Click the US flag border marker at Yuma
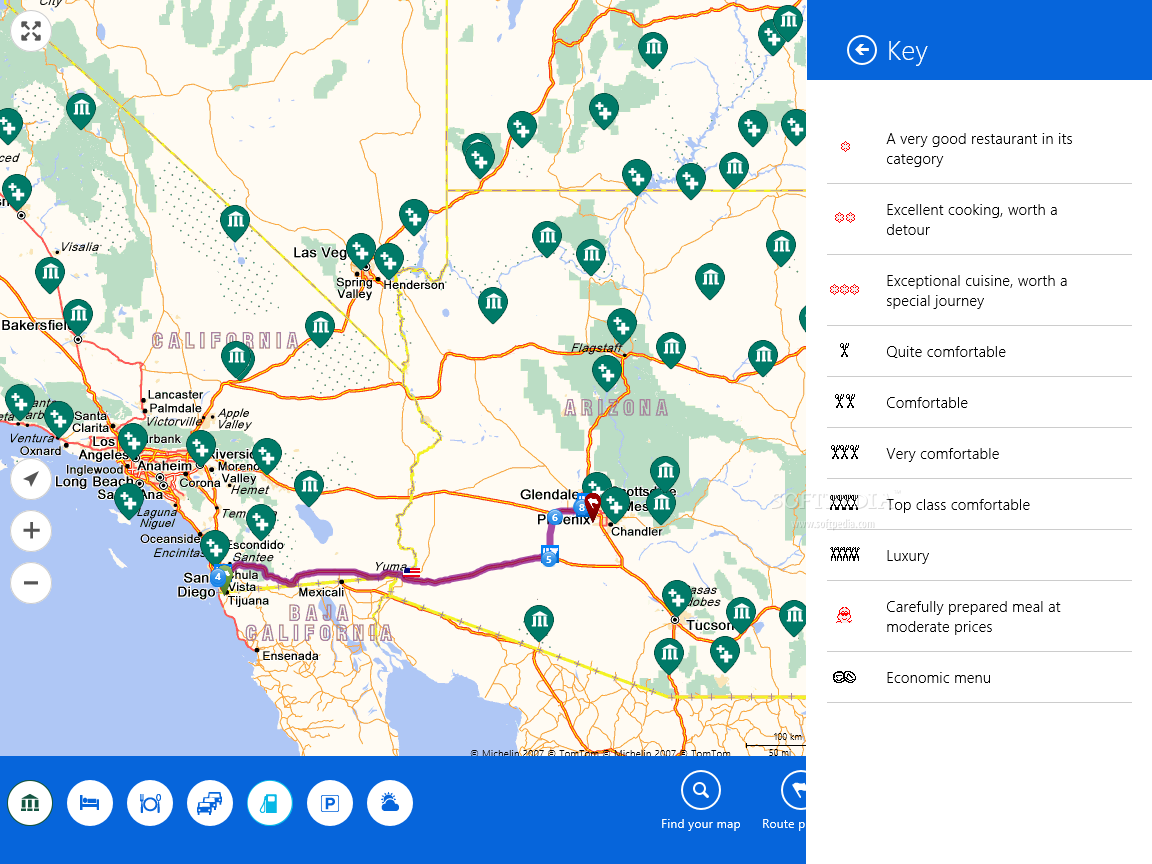Image resolution: width=1152 pixels, height=864 pixels. (411, 572)
